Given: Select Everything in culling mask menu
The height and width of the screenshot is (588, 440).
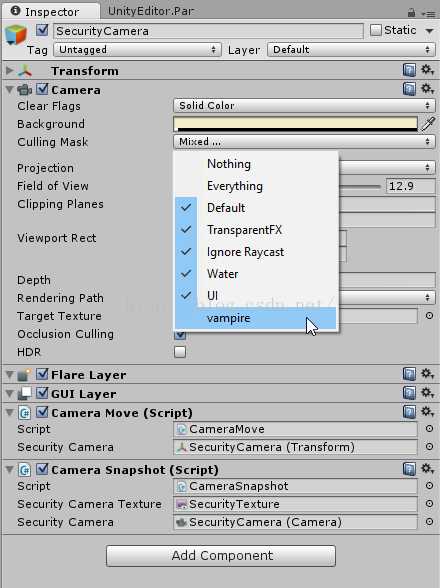Looking at the screenshot, I should point(255,186).
